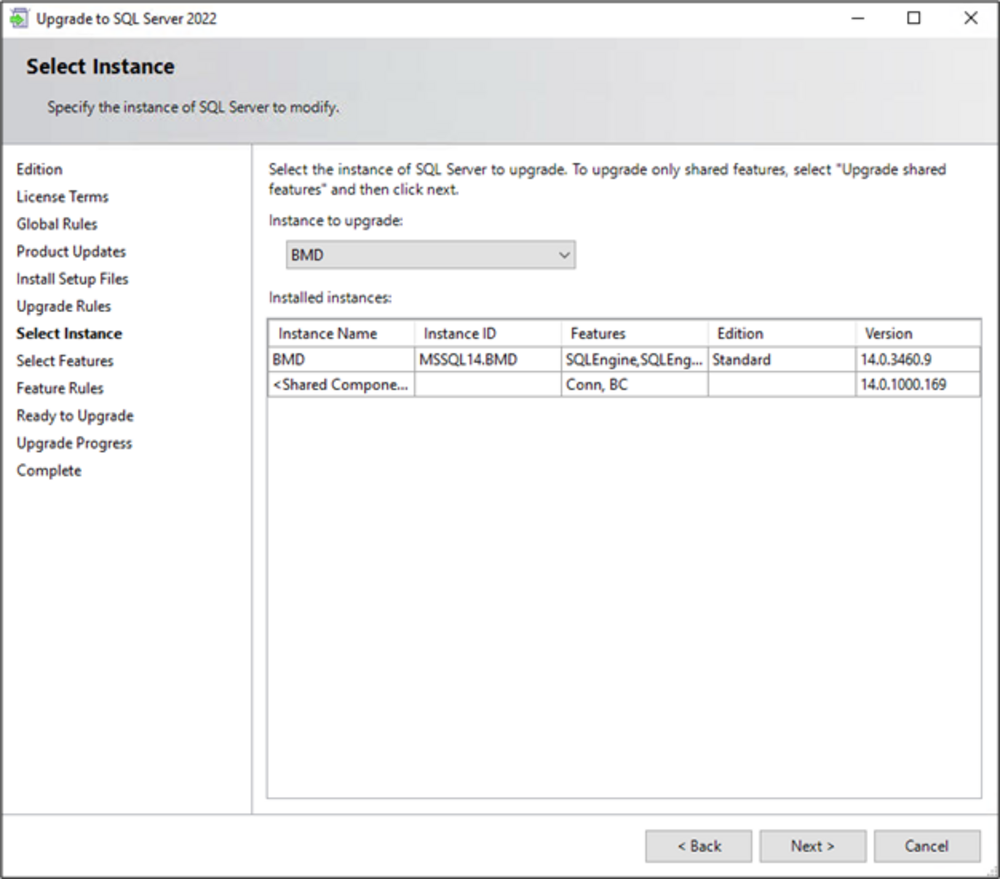Click the Instance ID column header
The width and height of the screenshot is (1000, 879).
[487, 334]
